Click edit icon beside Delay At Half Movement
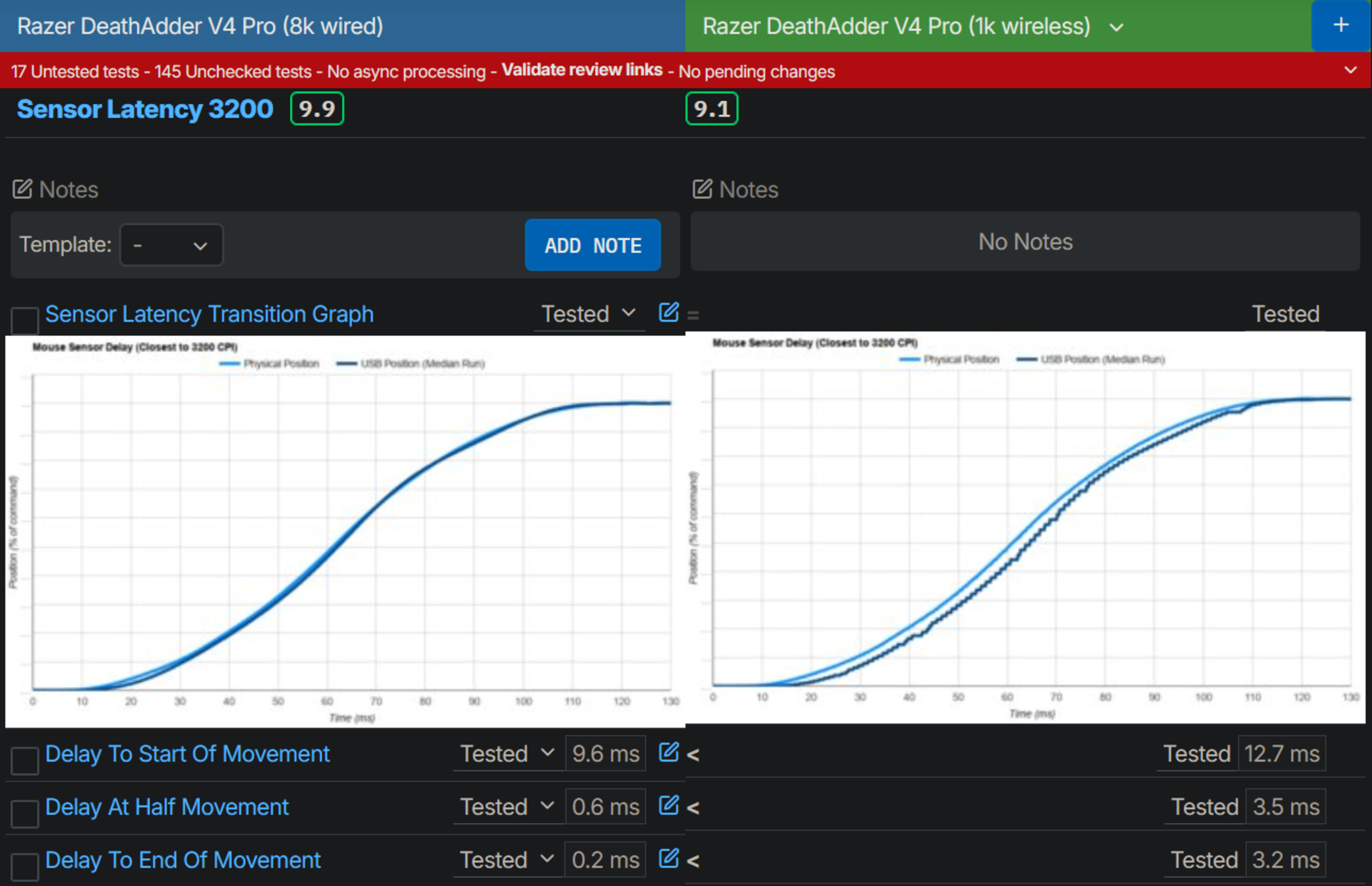Viewport: 1372px width, 886px height. (x=668, y=805)
